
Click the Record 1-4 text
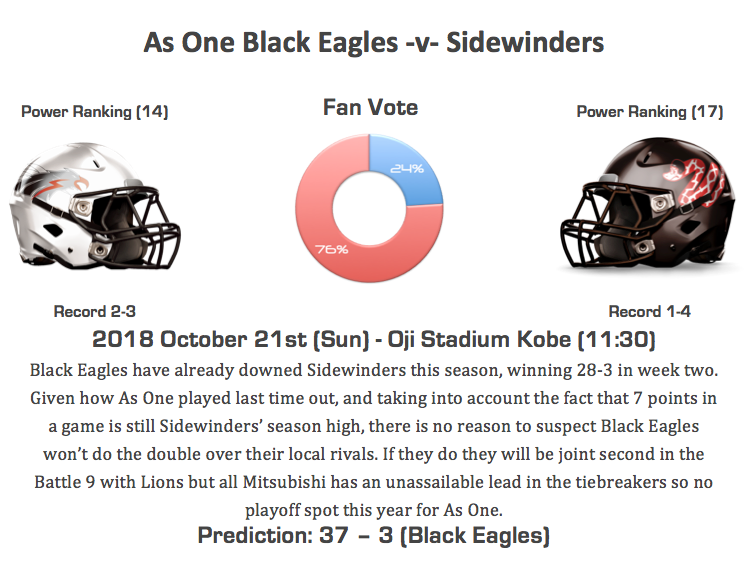click(649, 311)
